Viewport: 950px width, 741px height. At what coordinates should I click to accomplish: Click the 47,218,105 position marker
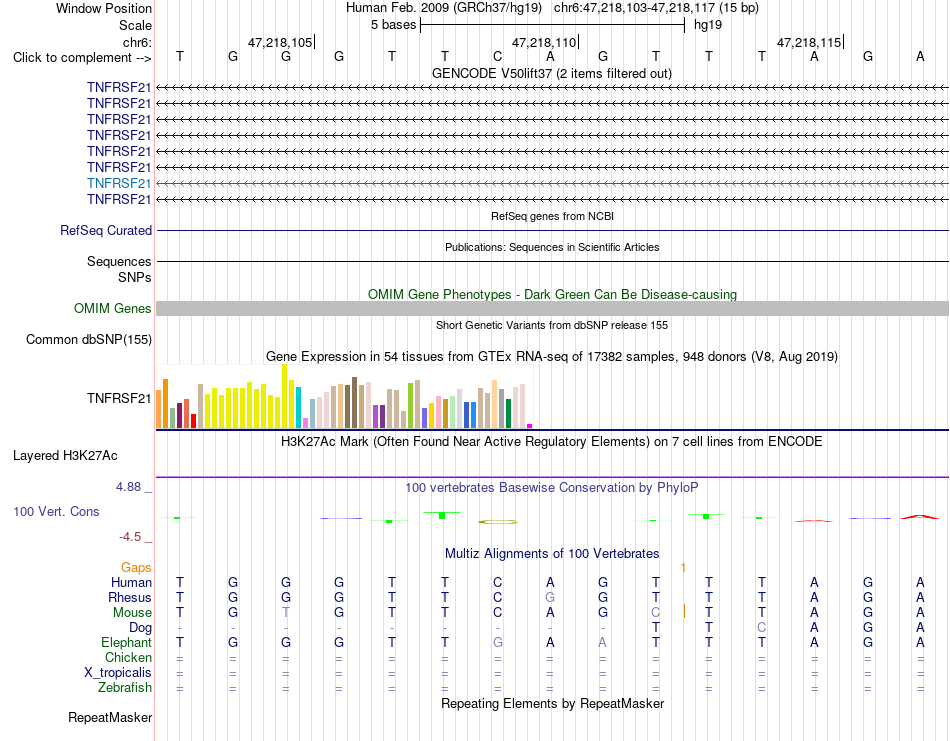[x=280, y=42]
